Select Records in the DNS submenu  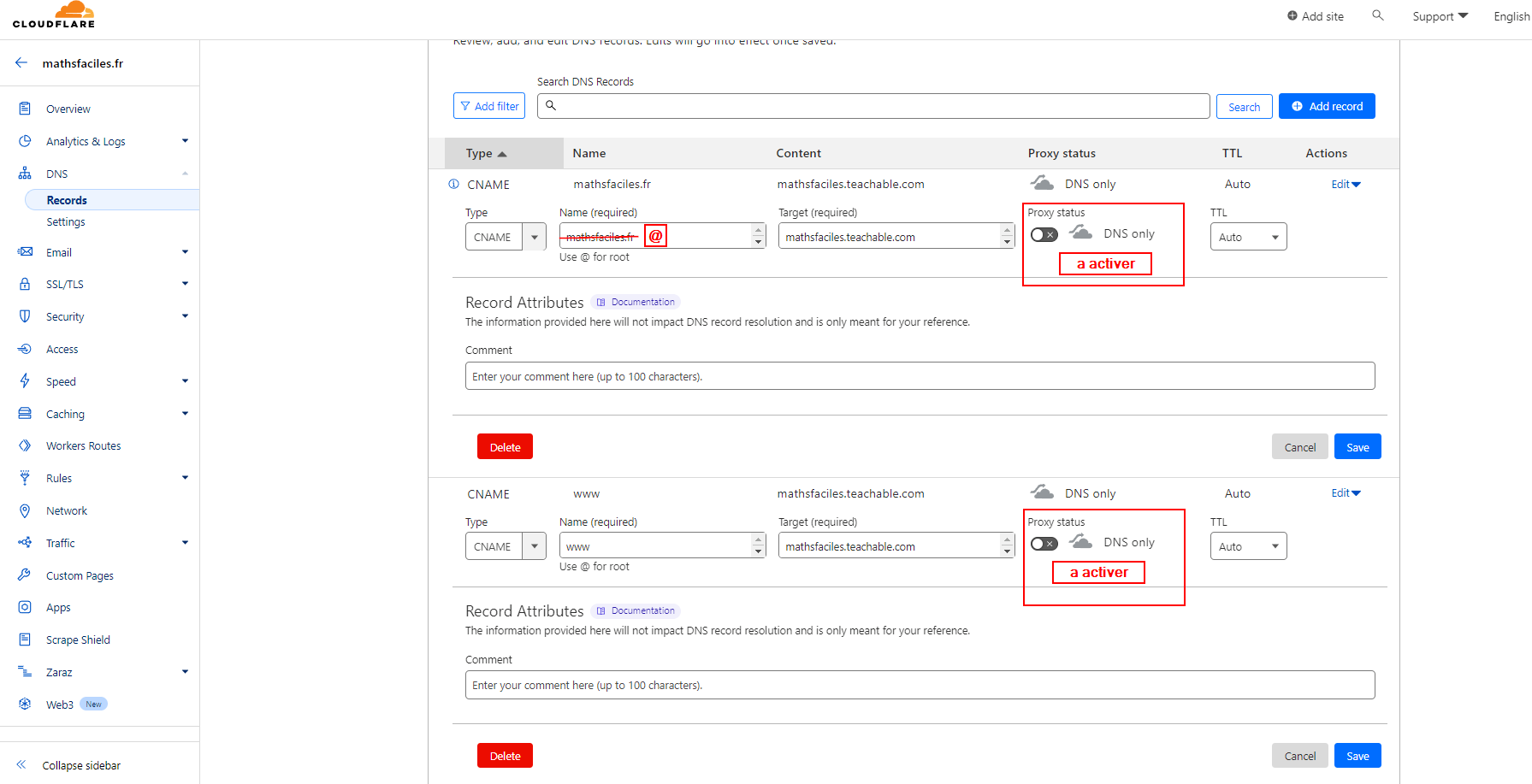(67, 200)
